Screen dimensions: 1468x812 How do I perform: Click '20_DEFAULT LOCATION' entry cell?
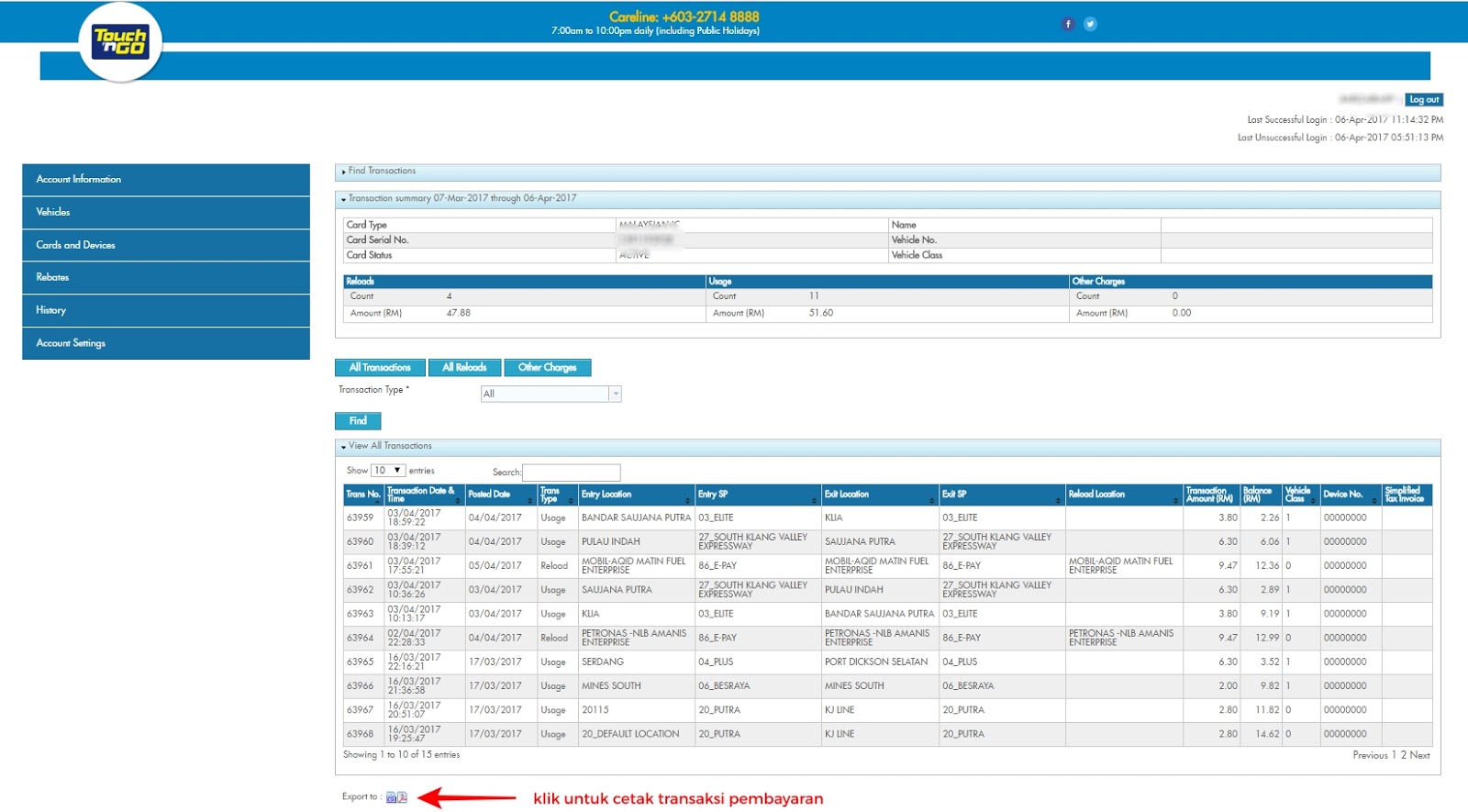(x=630, y=734)
